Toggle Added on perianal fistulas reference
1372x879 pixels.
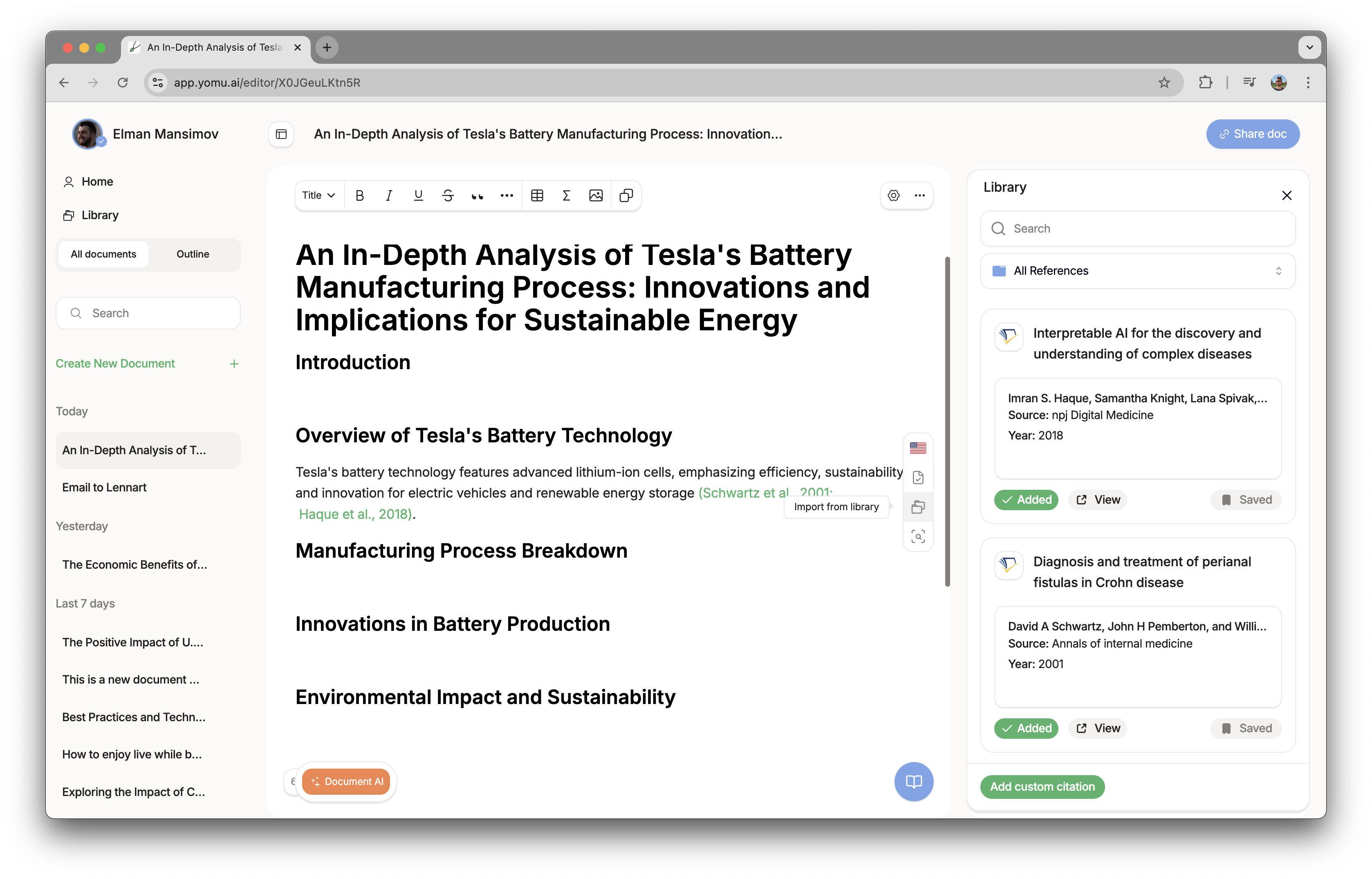pos(1026,728)
